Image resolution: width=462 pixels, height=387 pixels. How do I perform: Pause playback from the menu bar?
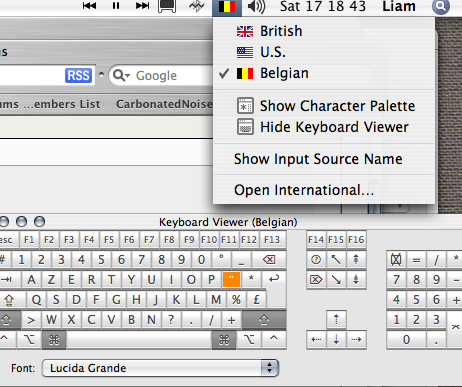116,6
